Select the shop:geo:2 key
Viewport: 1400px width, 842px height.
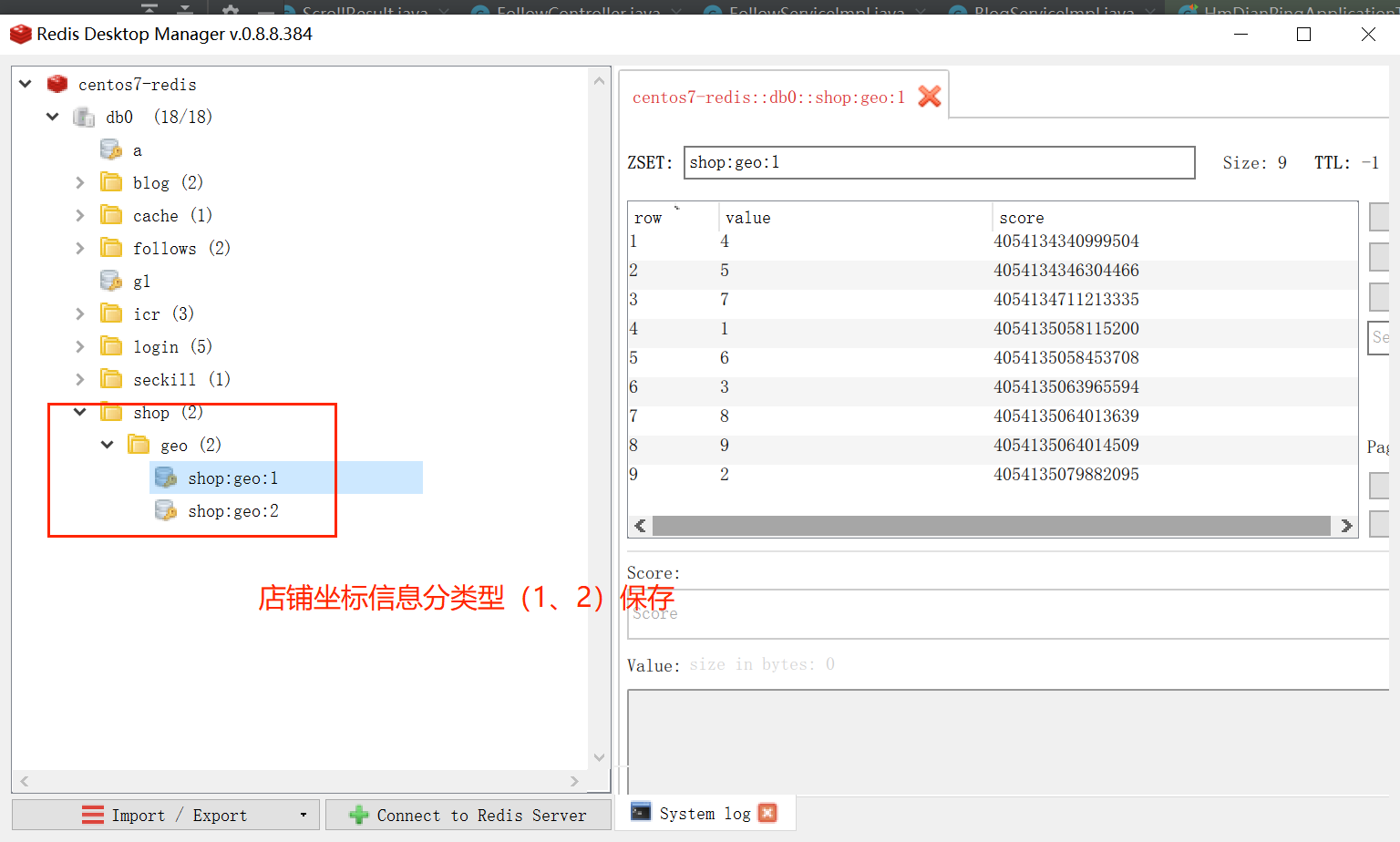pyautogui.click(x=233, y=510)
